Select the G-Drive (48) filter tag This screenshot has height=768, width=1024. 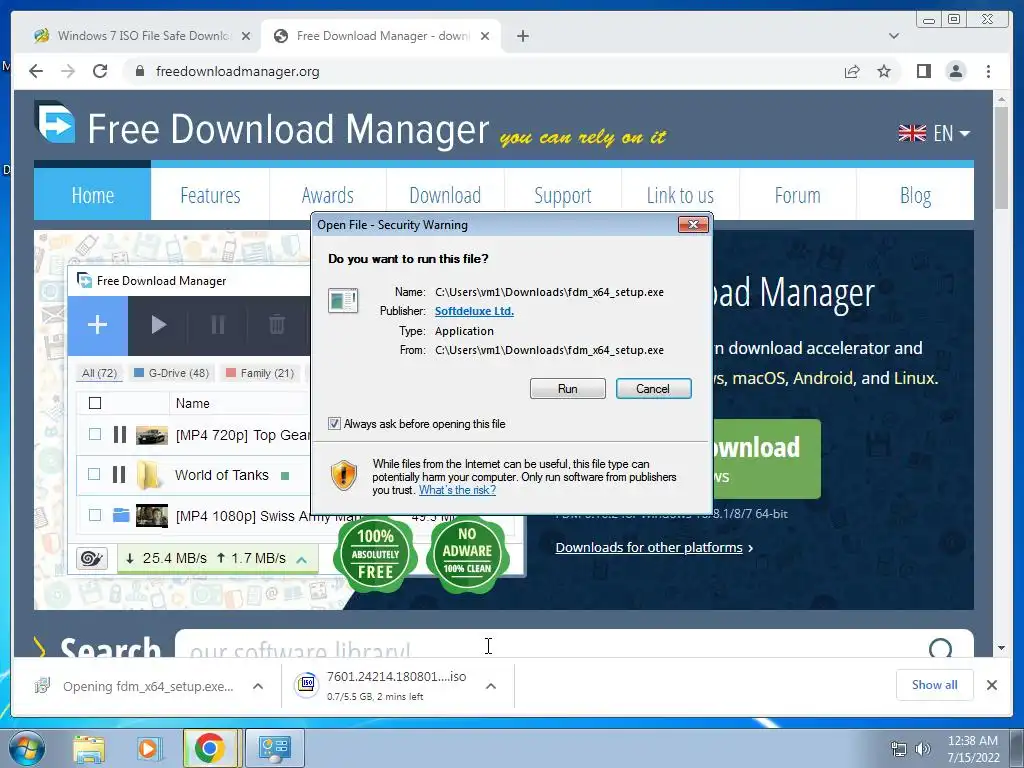(x=171, y=373)
